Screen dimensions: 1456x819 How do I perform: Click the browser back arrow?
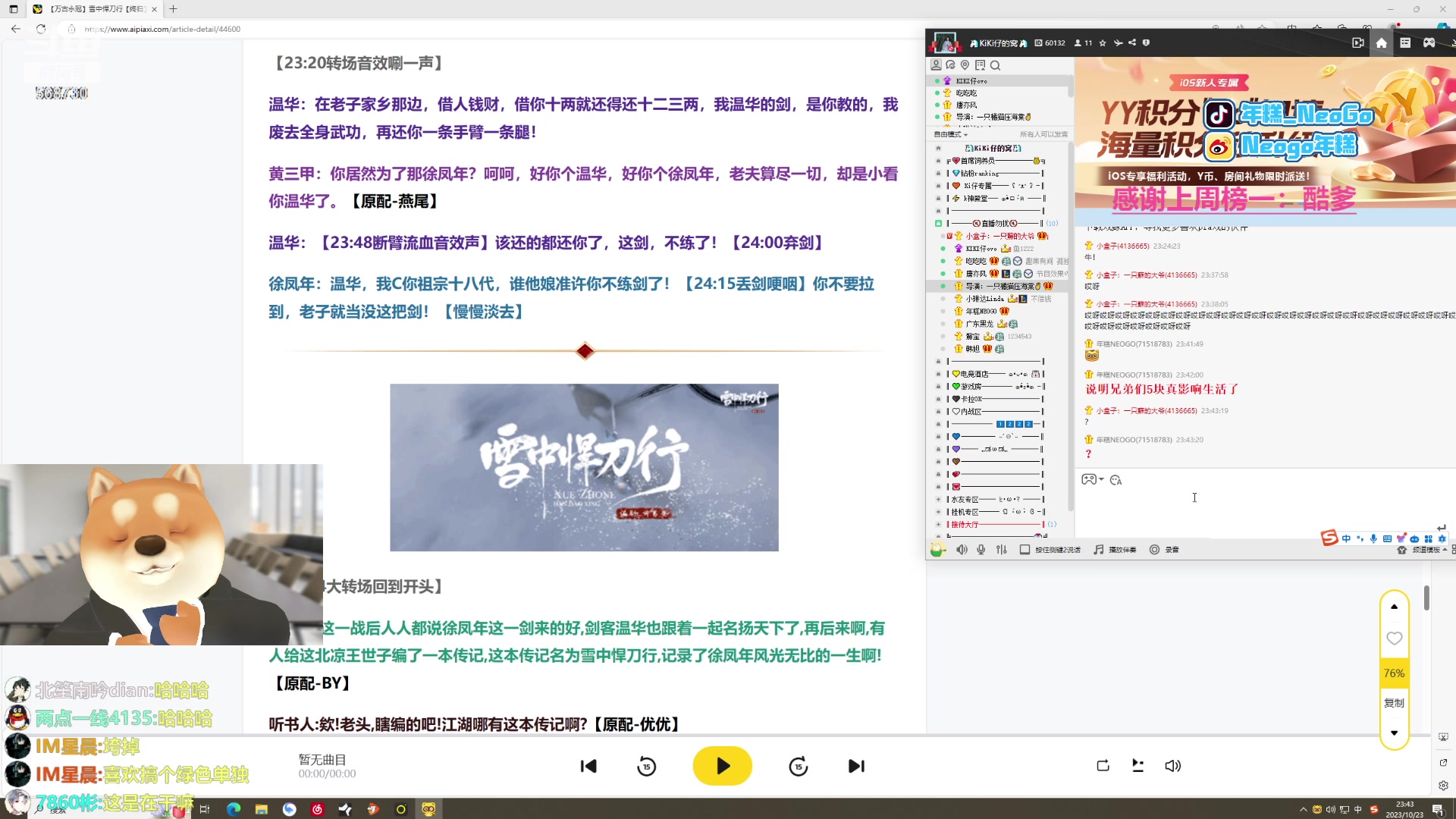tap(16, 29)
